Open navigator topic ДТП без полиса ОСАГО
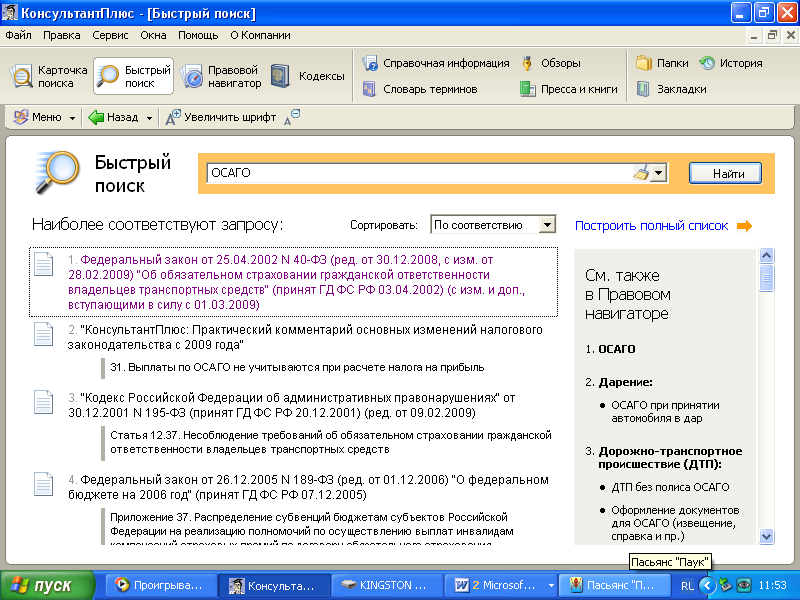The height and width of the screenshot is (600, 800). point(670,487)
